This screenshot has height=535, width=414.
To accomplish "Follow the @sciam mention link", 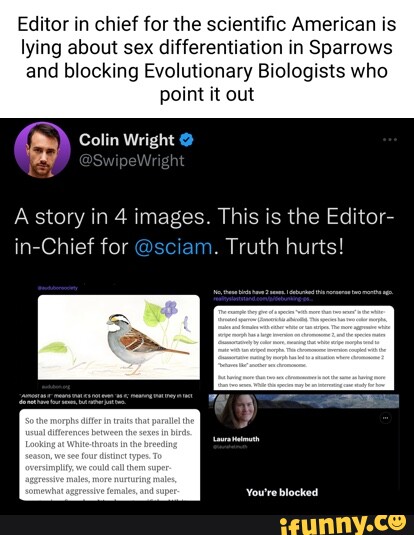I will click(174, 246).
